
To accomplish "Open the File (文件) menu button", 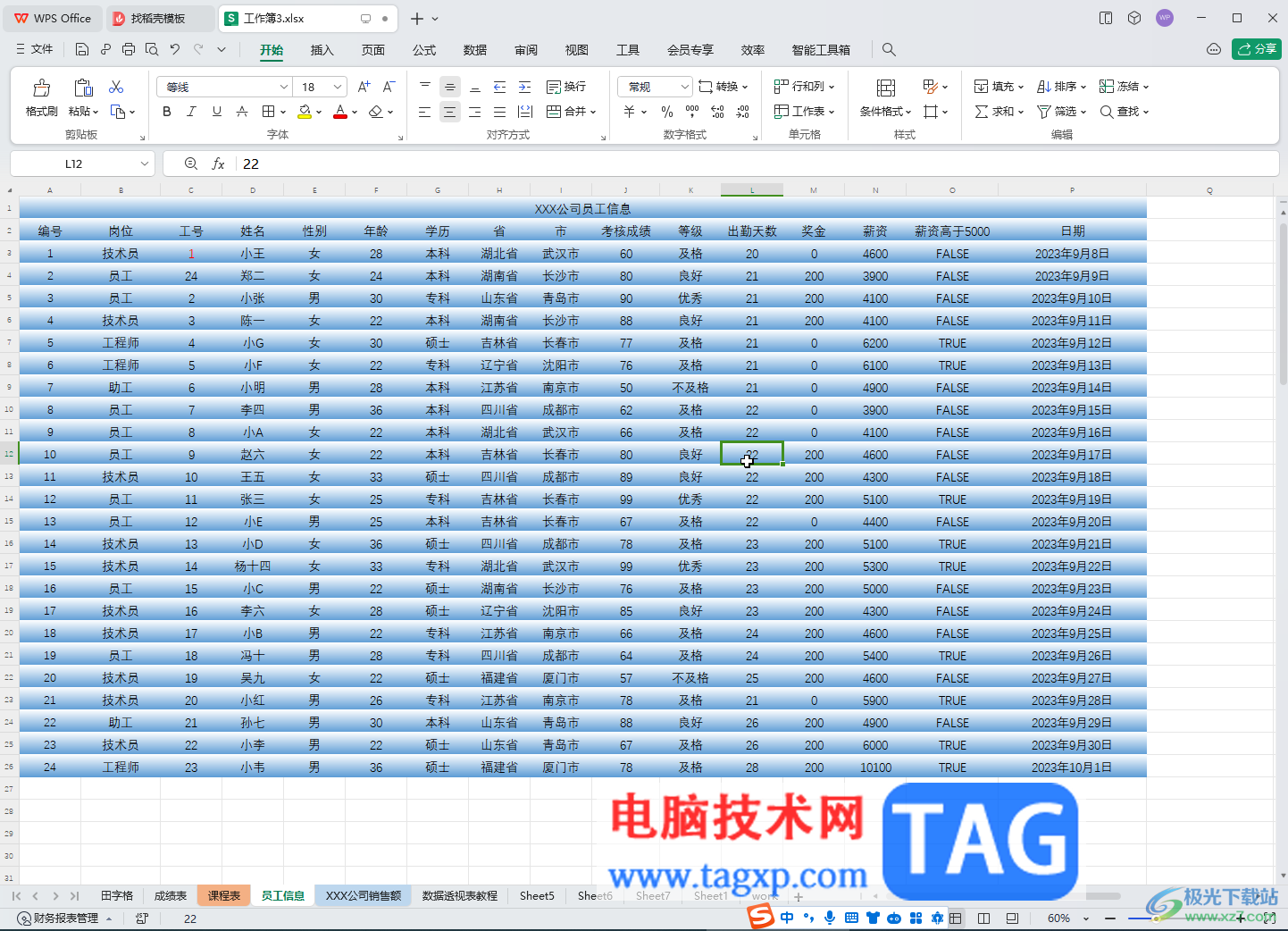I will (x=35, y=50).
